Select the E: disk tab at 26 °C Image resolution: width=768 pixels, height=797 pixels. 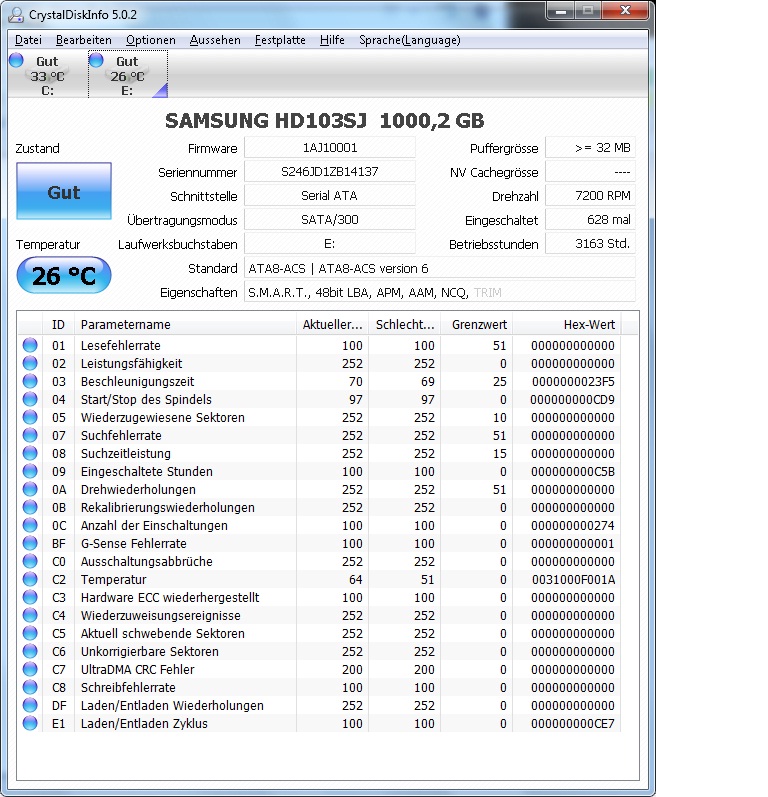point(128,75)
